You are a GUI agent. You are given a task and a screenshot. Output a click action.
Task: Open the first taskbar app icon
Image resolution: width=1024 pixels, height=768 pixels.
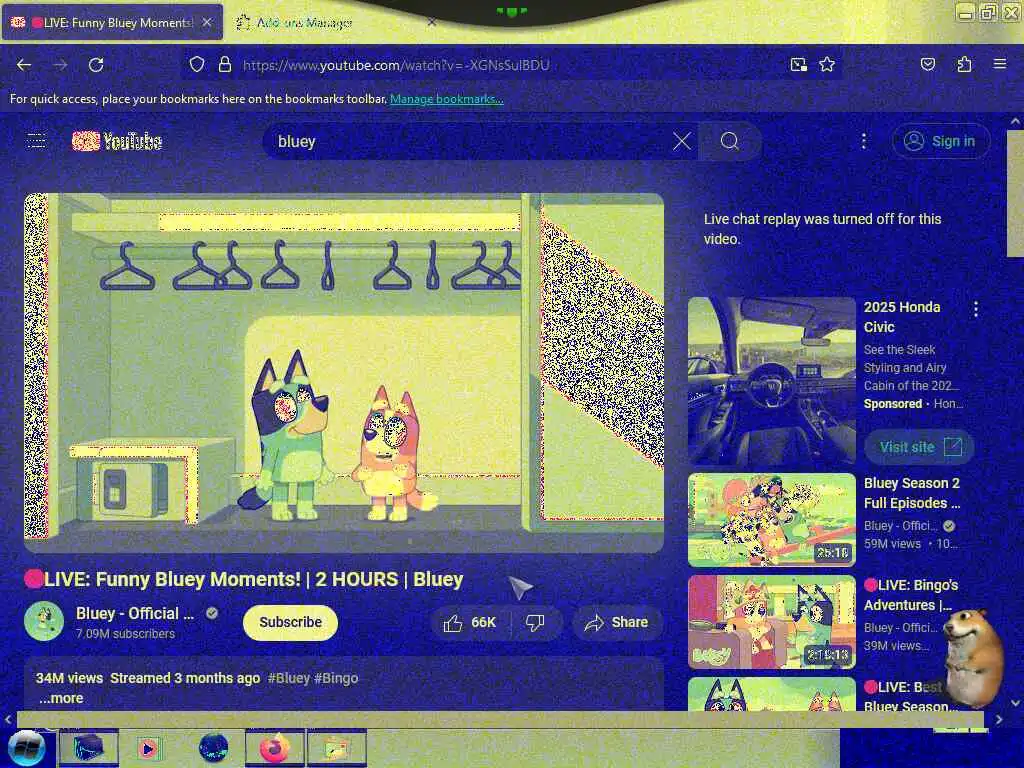pos(88,748)
